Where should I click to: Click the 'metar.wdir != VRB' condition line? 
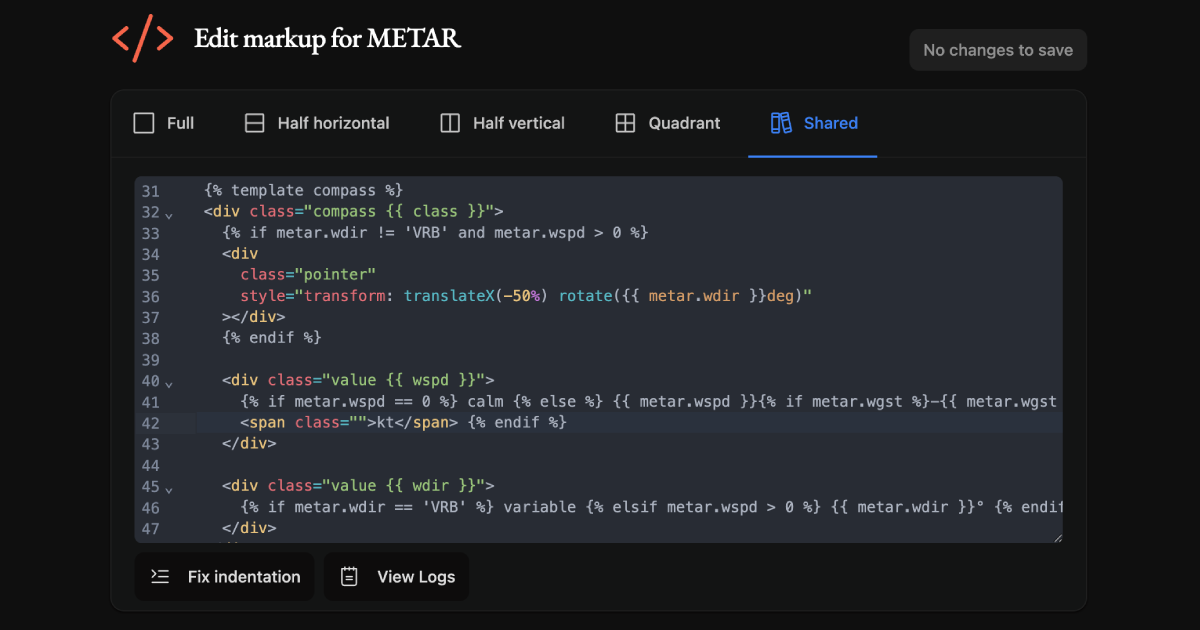click(435, 232)
